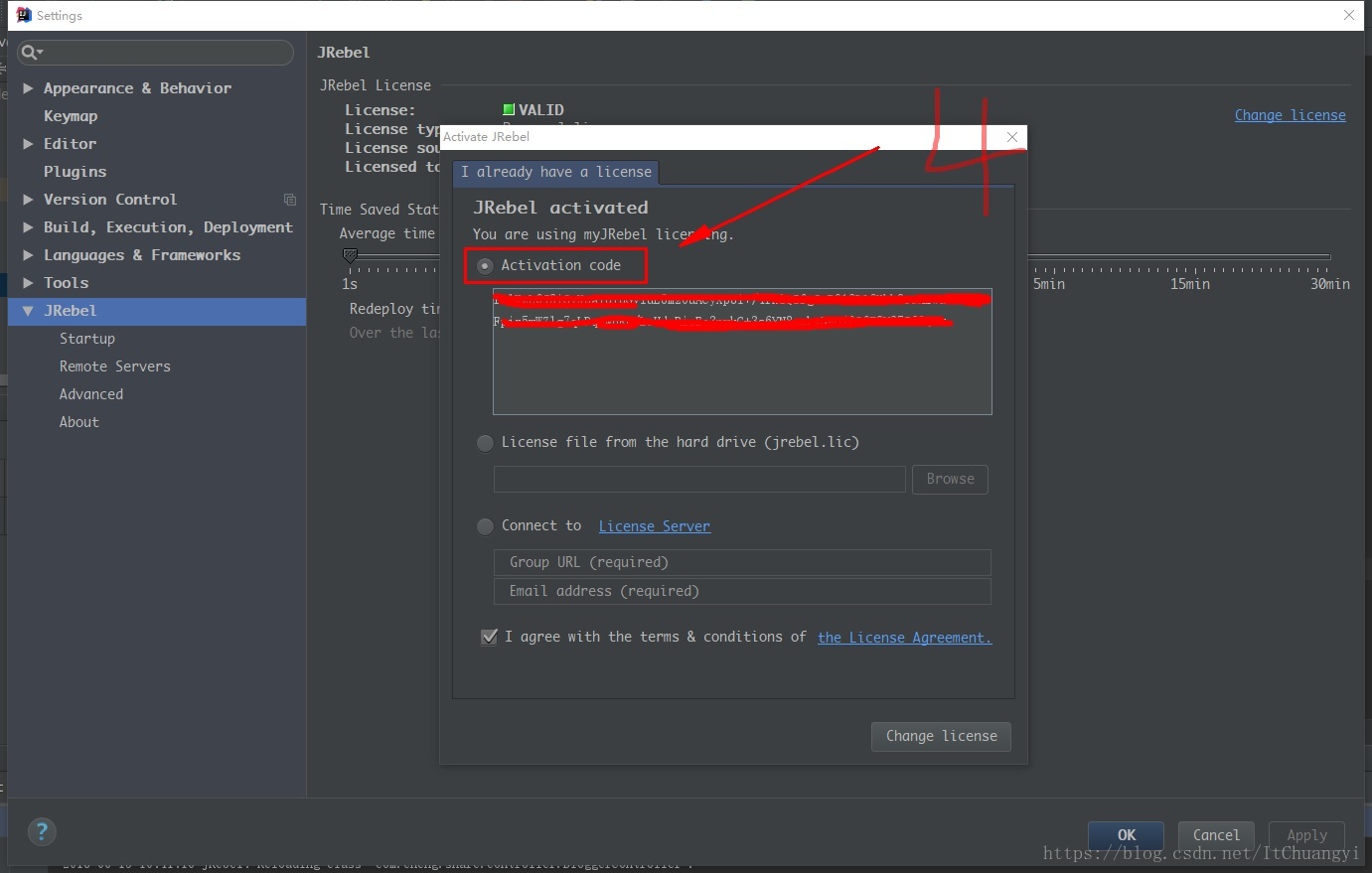Focus the license file path field
This screenshot has height=873, width=1372.
(x=699, y=479)
